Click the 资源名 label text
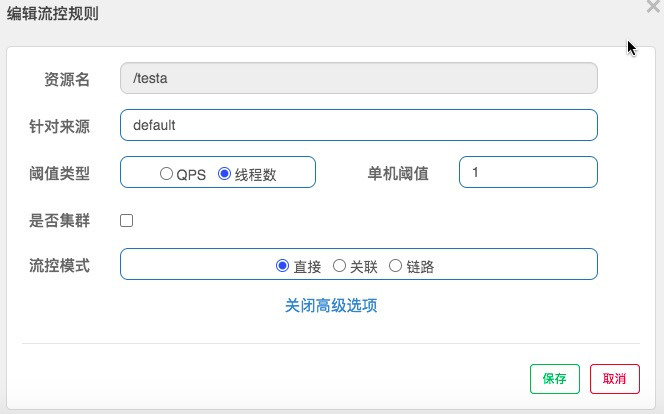 67,80
